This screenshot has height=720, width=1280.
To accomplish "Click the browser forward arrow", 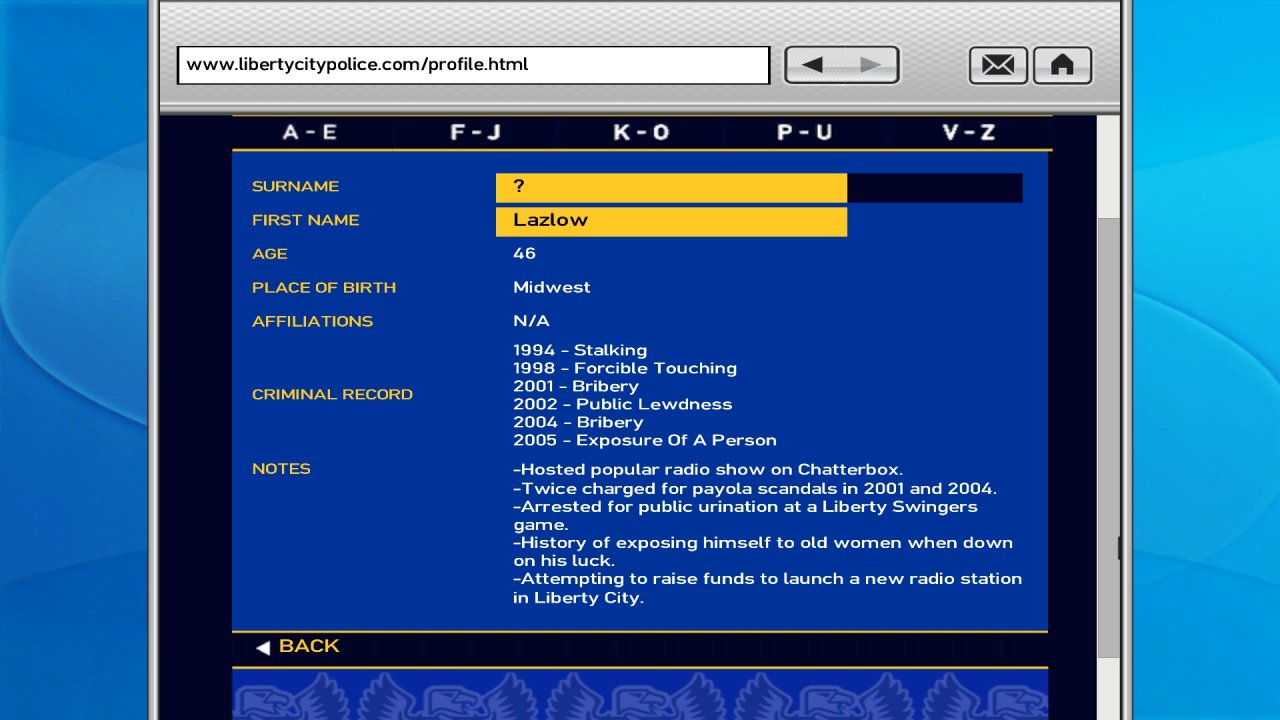I will (x=870, y=65).
